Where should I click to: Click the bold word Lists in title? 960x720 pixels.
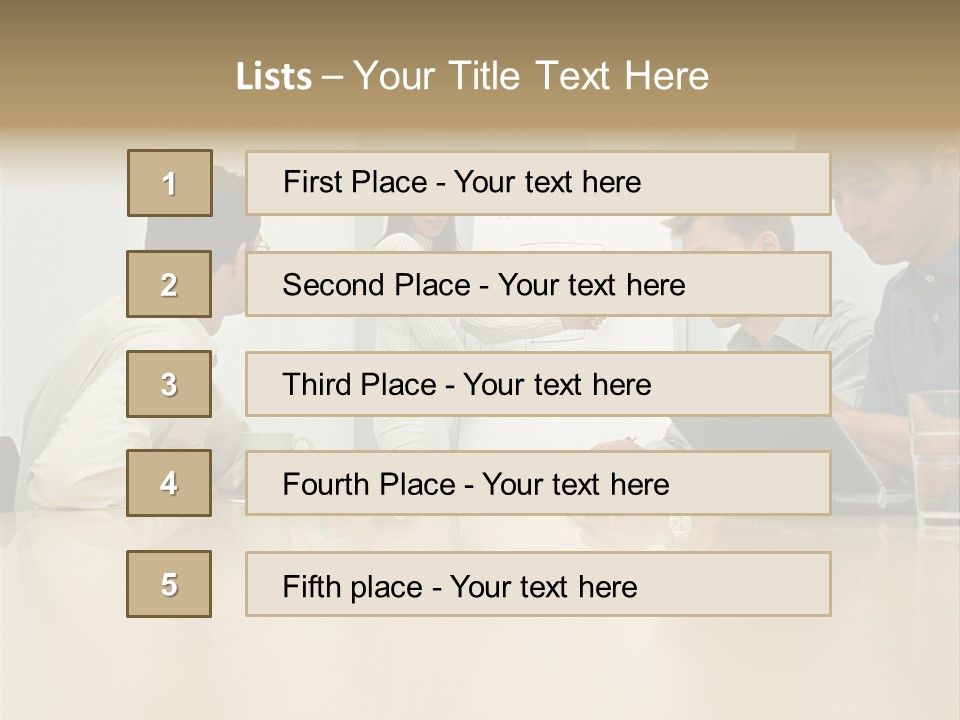pyautogui.click(x=274, y=77)
